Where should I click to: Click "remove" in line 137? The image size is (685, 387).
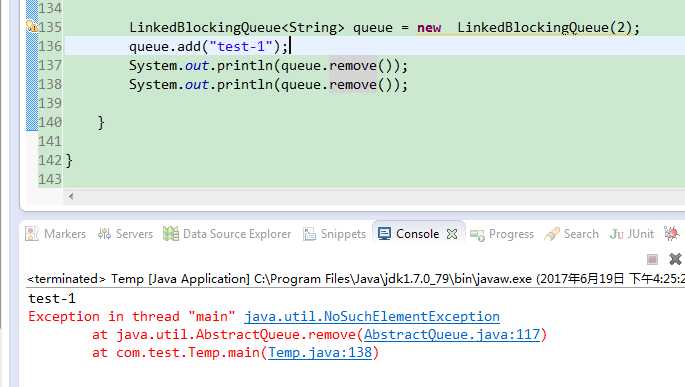tap(353, 66)
